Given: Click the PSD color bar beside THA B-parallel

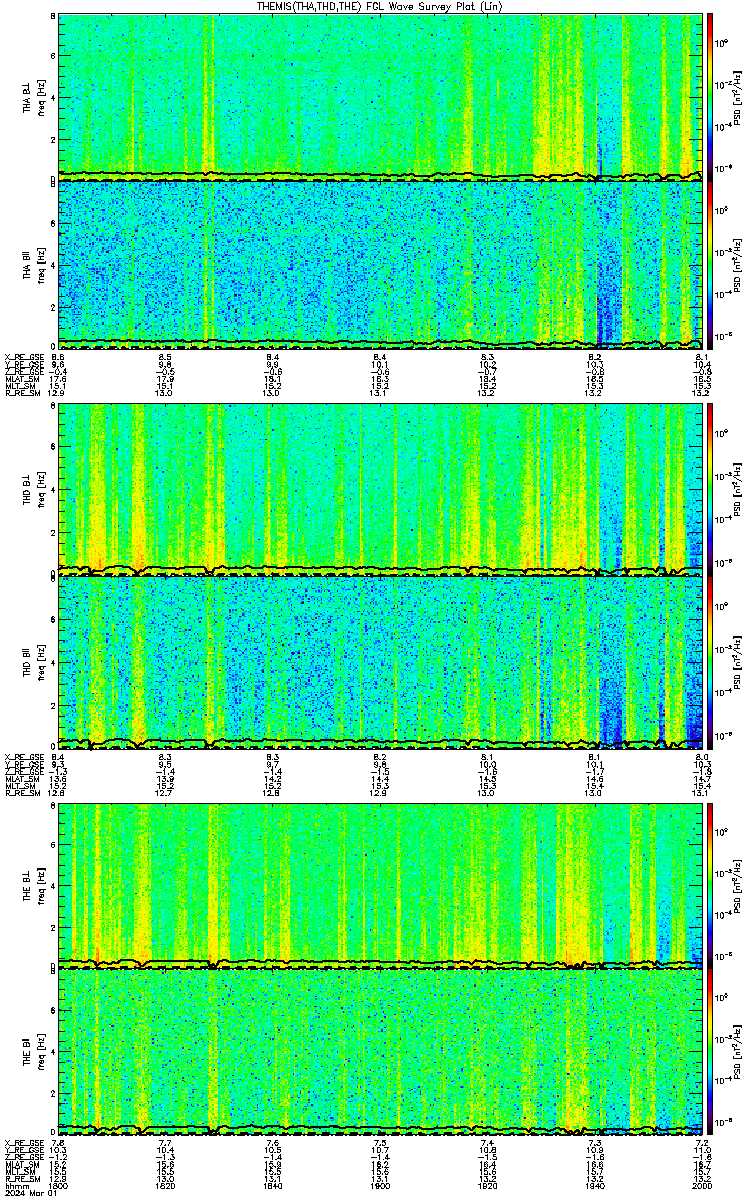Looking at the screenshot, I should pos(710,263).
